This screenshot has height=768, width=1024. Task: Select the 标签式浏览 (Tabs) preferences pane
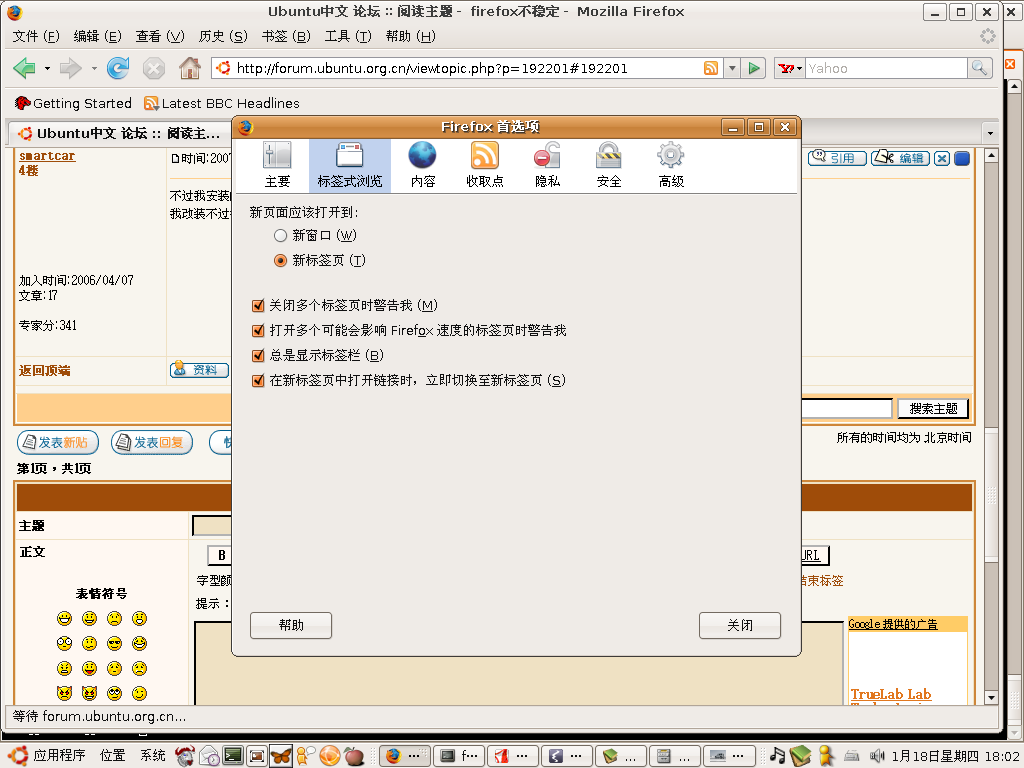point(350,165)
